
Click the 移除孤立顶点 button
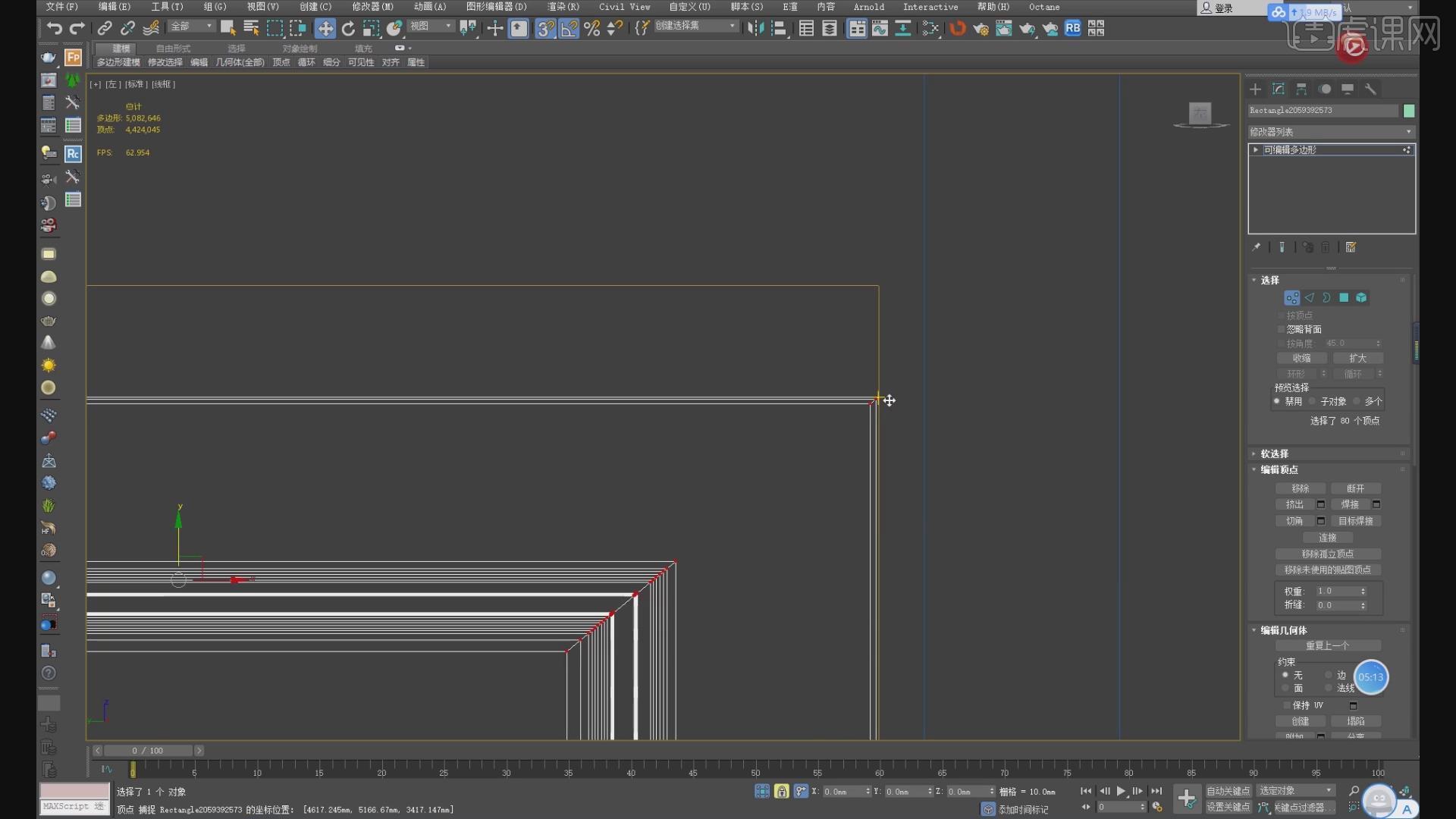(1327, 554)
